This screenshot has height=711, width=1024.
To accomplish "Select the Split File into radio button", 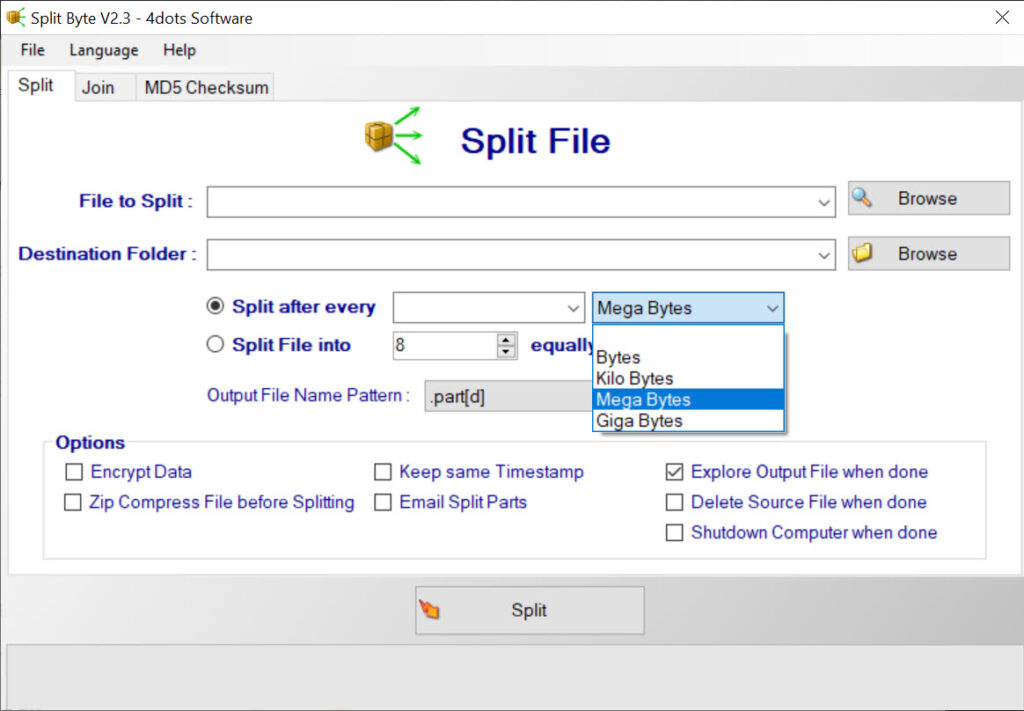I will coord(215,344).
